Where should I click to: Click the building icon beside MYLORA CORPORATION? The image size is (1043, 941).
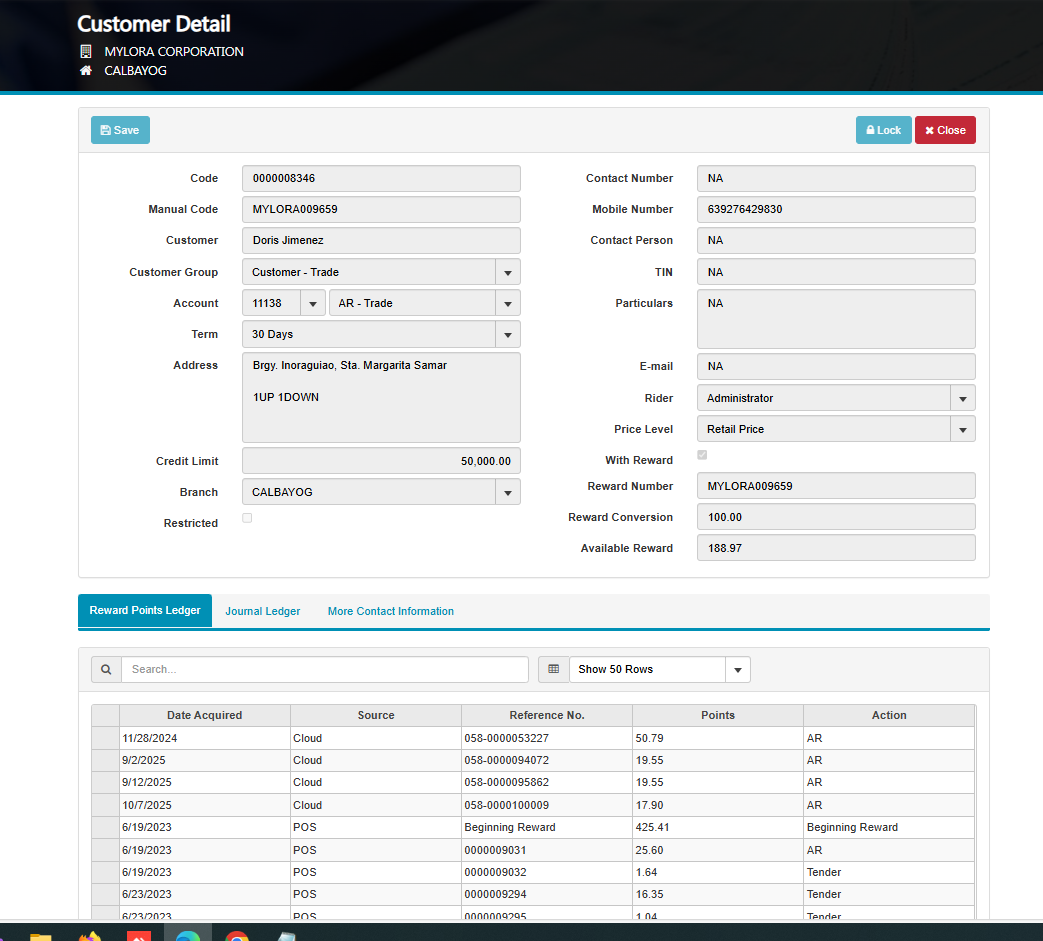click(x=86, y=51)
